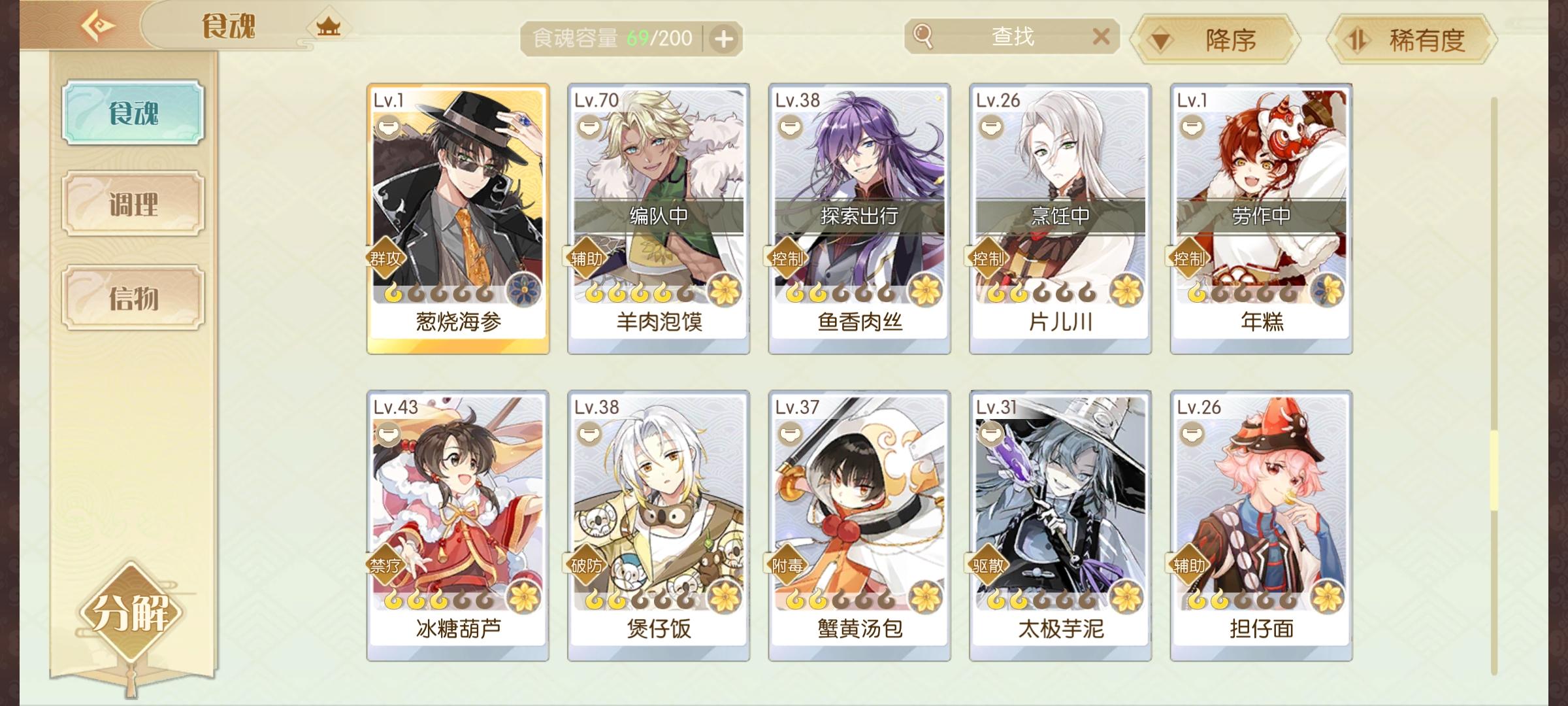The width and height of the screenshot is (1568, 706).
Task: Open the 羊肉泡馍 character card
Action: tap(659, 219)
